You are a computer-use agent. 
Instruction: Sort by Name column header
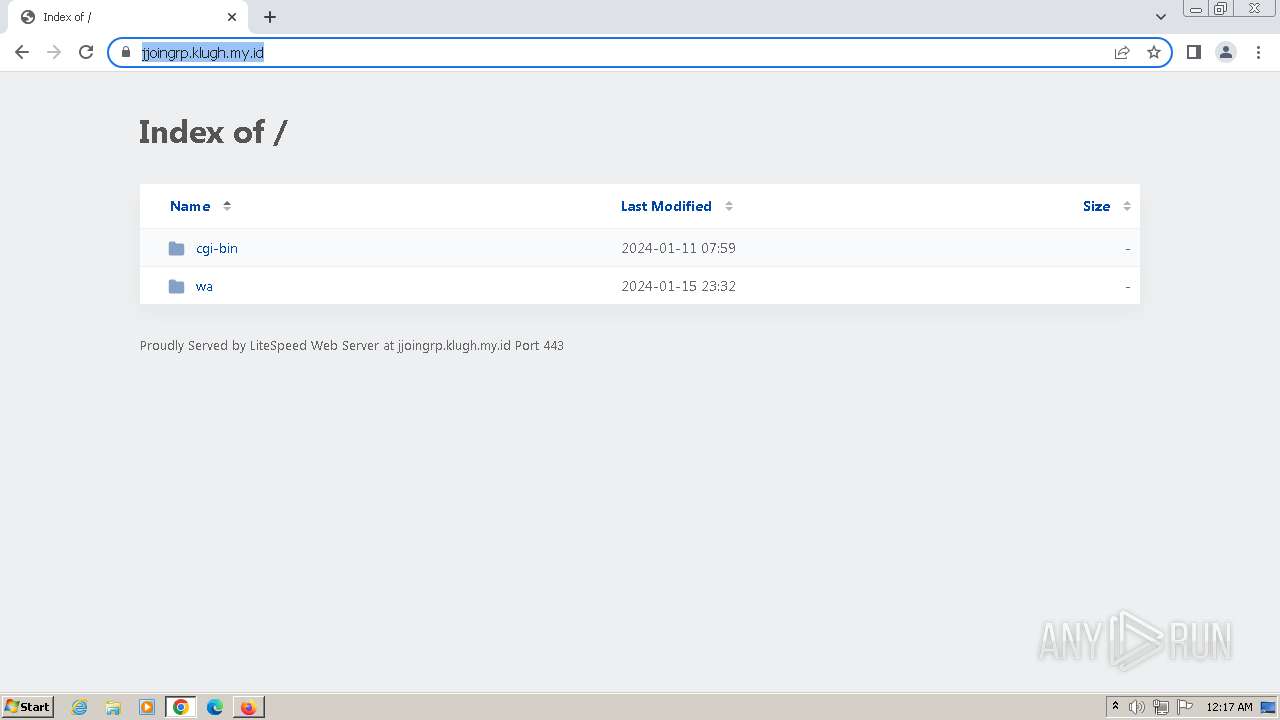point(190,206)
